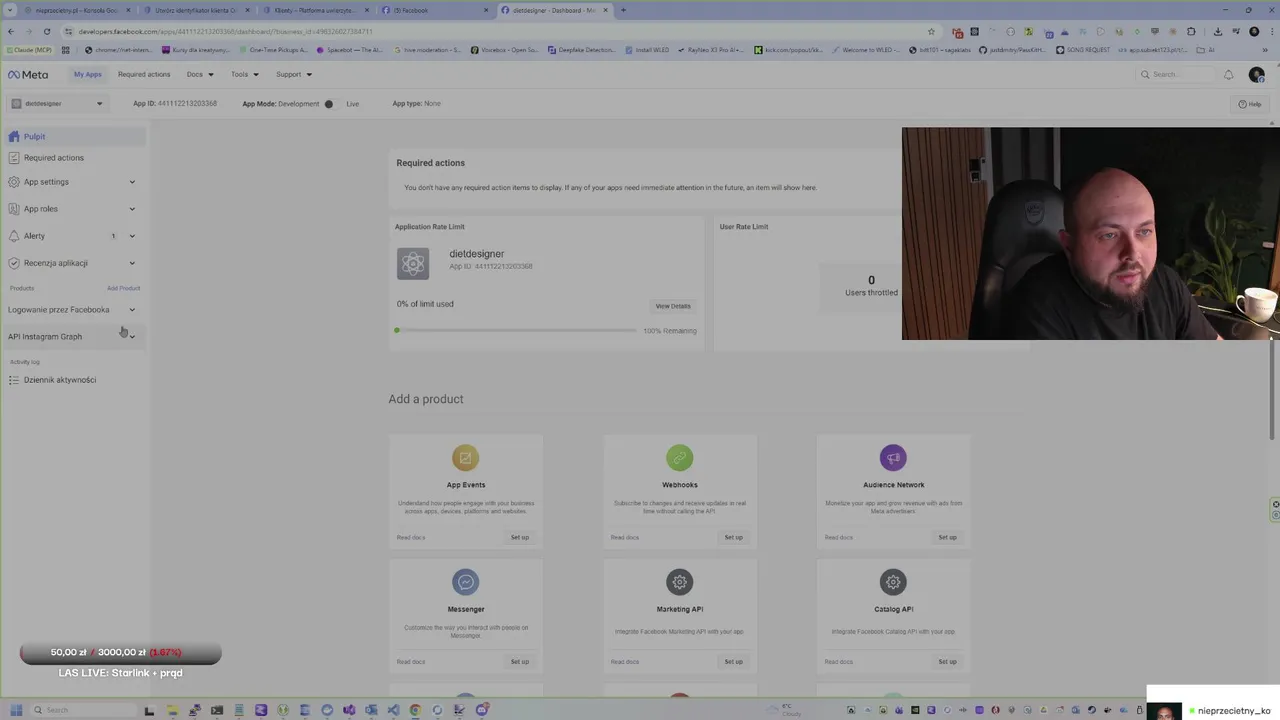This screenshot has height=720, width=1280.
Task: Switch to nieprzecietny.pl Konsola Google tab
Action: (x=78, y=10)
